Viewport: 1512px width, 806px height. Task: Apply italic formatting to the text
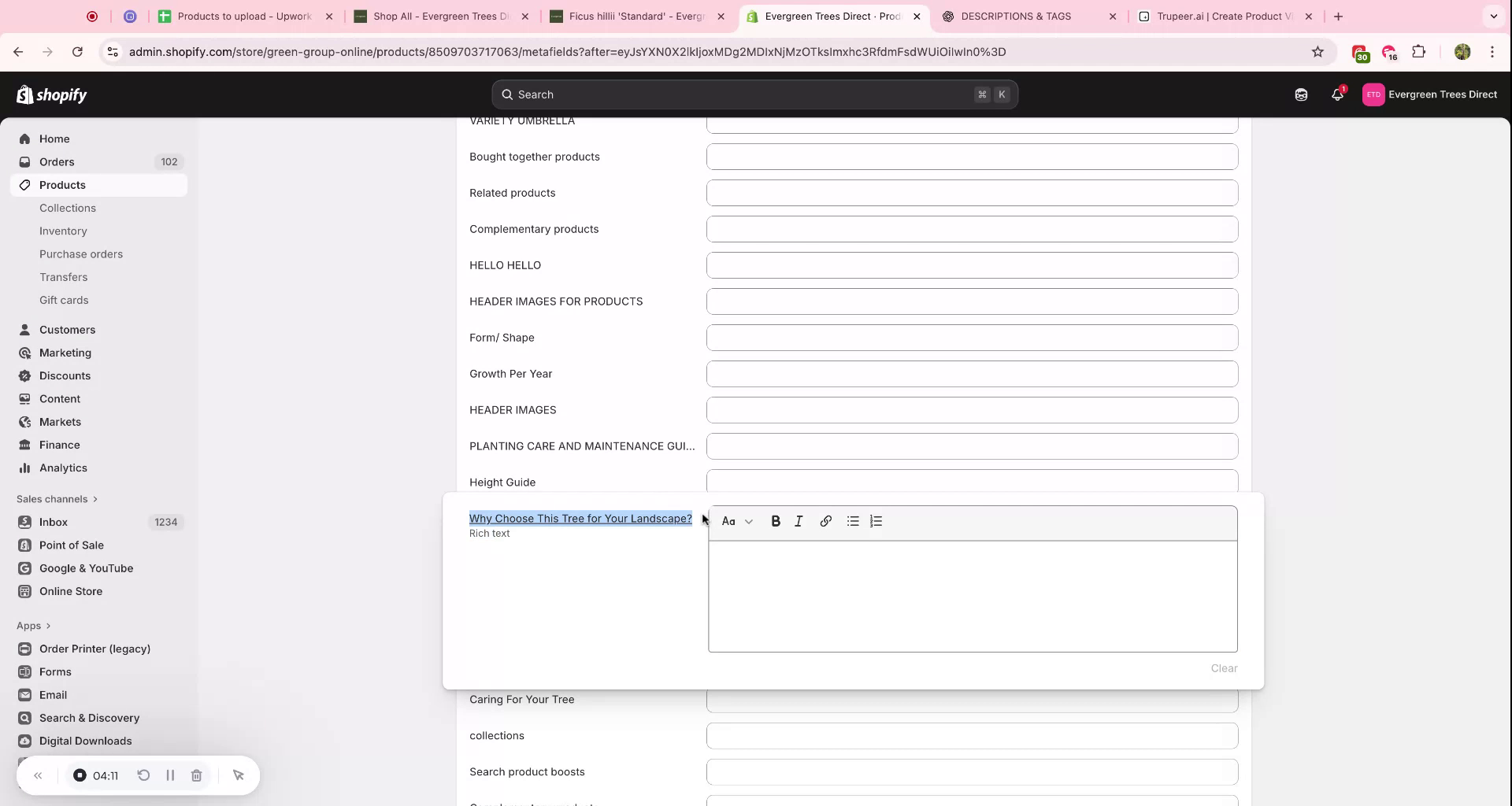(799, 520)
